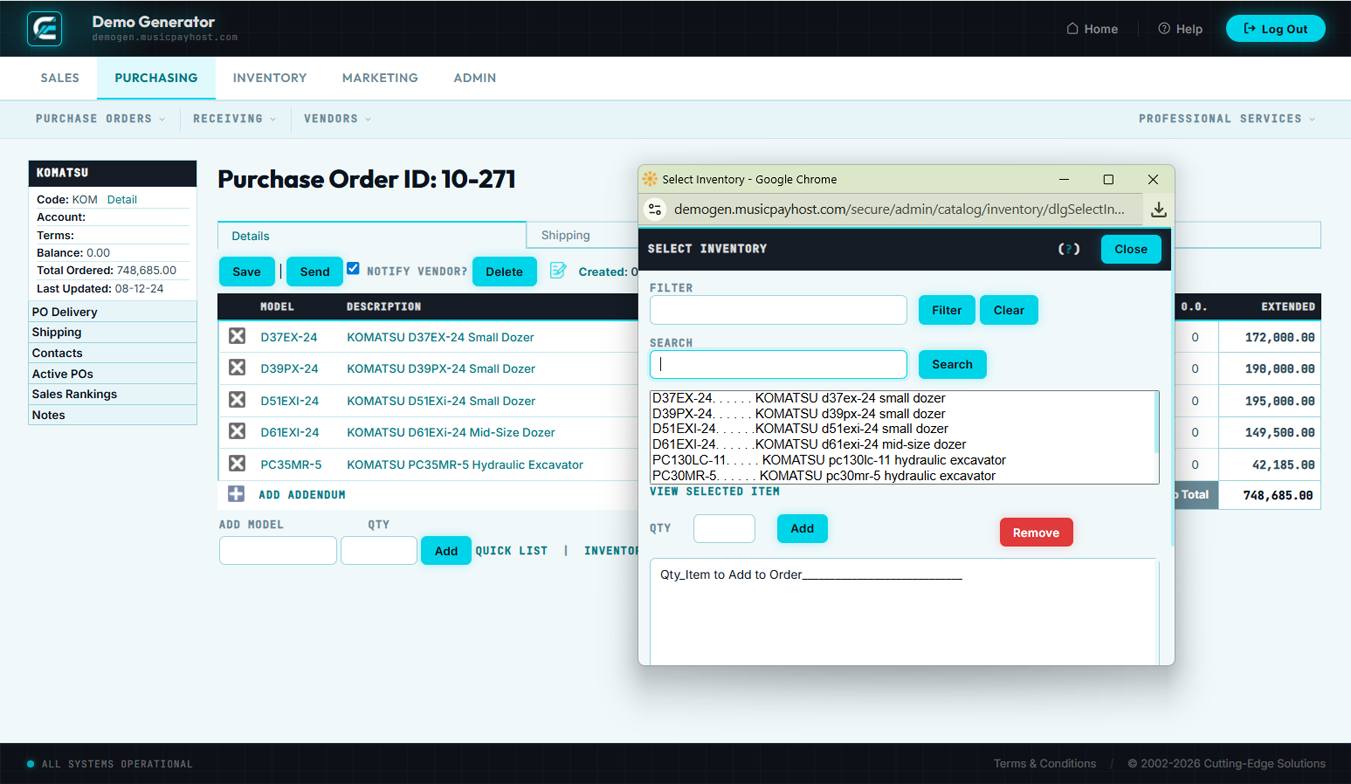Open help question mark in Select Inventory
Viewport: 1351px width, 784px height.
[1069, 249]
